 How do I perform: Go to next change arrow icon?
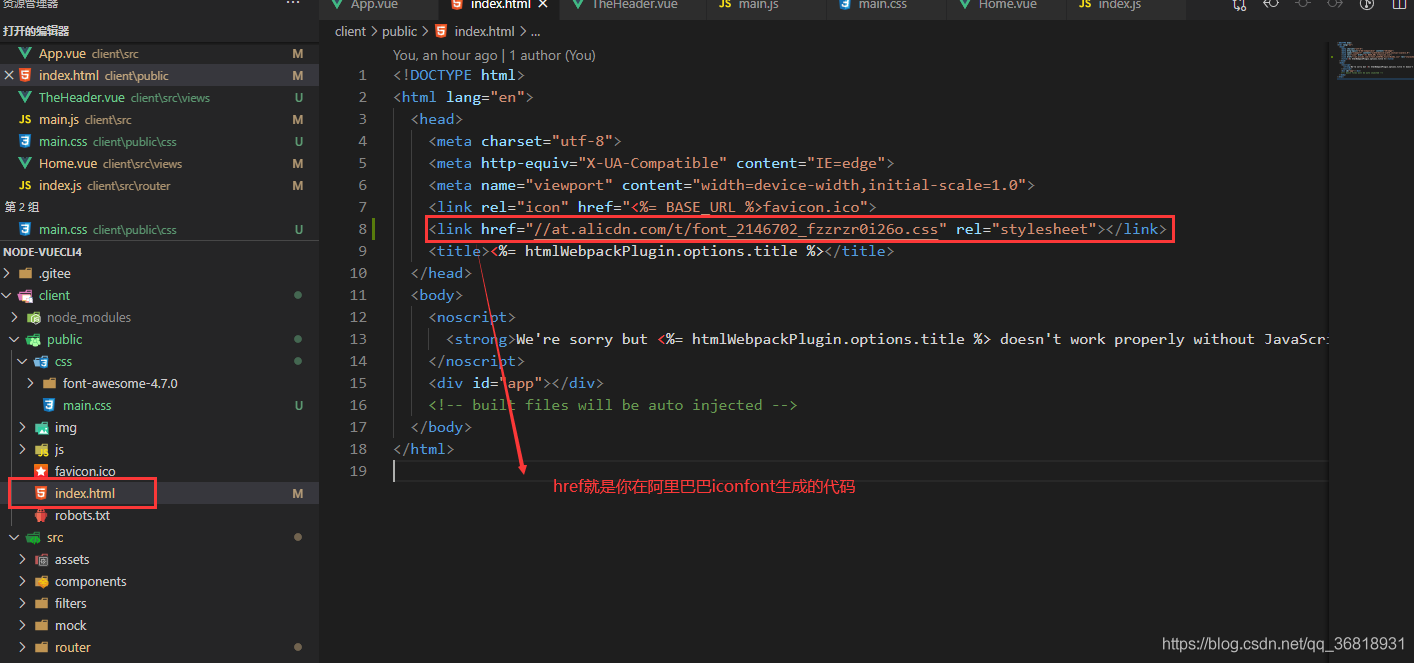click(x=1335, y=5)
